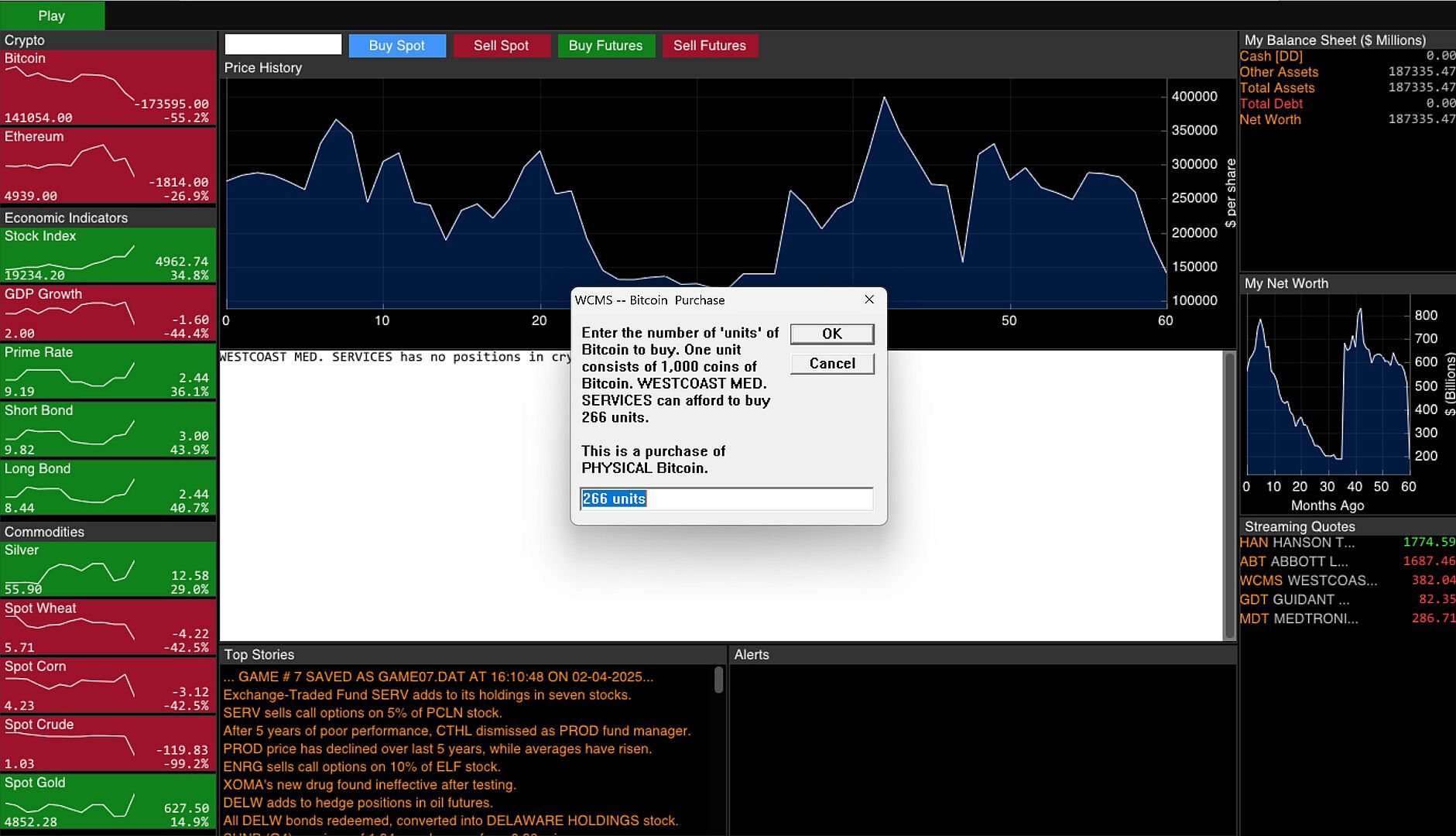Select MDT MEDTRONIC streaming quote
1456x836 pixels.
point(1345,618)
